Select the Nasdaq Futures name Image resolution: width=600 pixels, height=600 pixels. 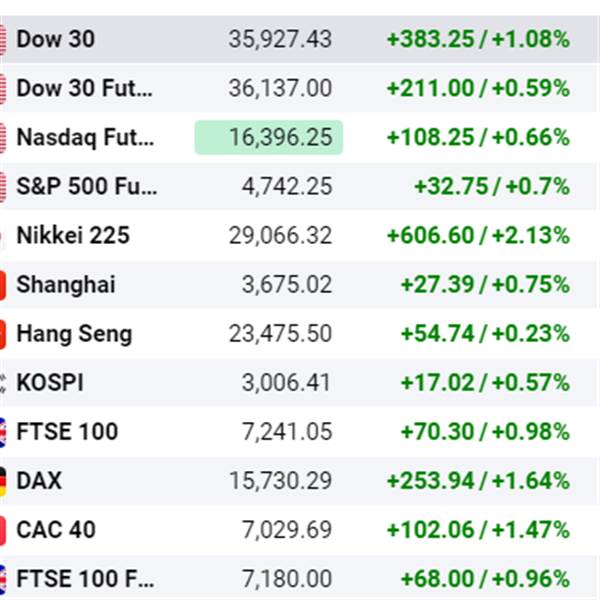pos(86,138)
